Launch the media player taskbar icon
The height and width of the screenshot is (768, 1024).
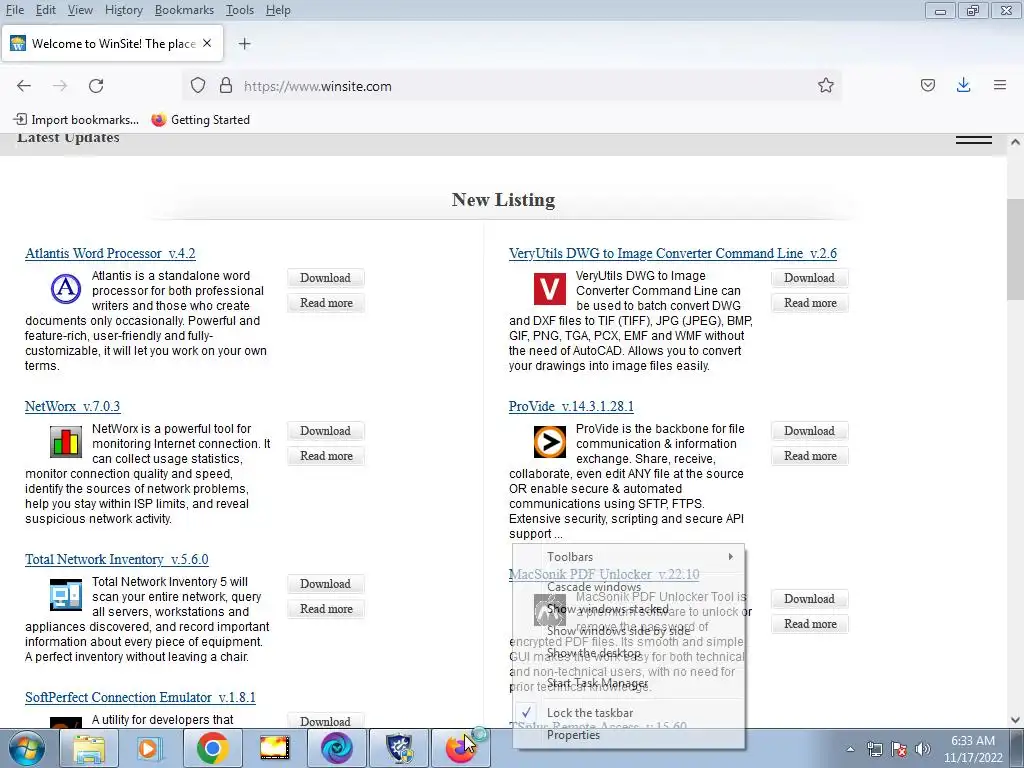tap(150, 748)
